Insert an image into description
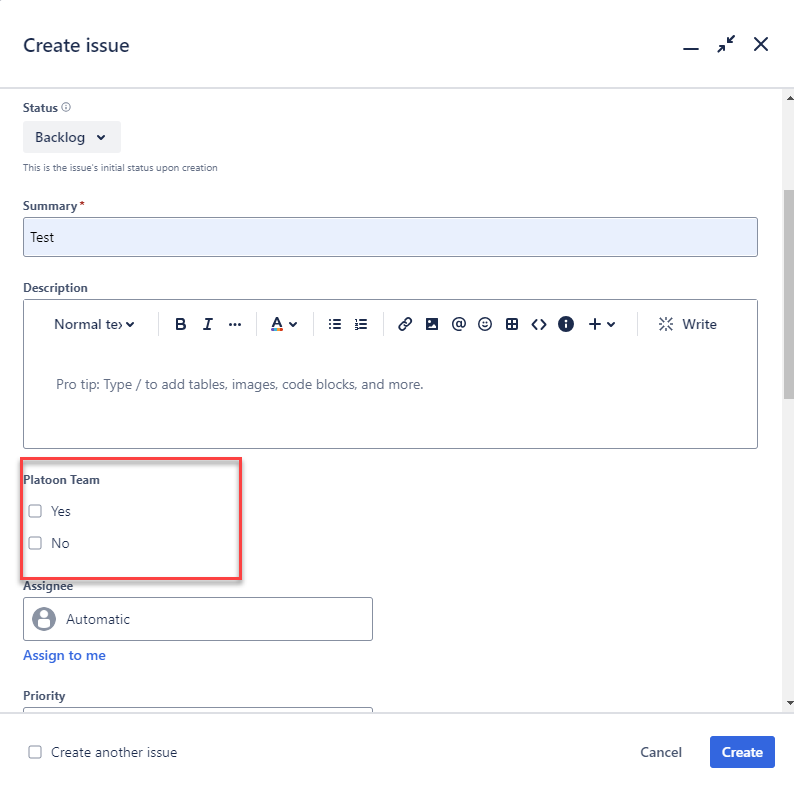794x790 pixels. 431,324
